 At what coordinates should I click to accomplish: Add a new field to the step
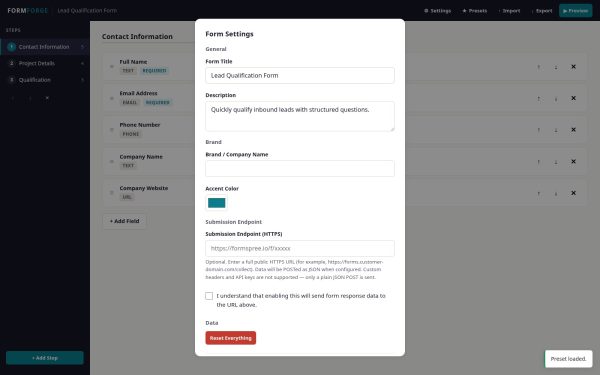click(x=124, y=221)
